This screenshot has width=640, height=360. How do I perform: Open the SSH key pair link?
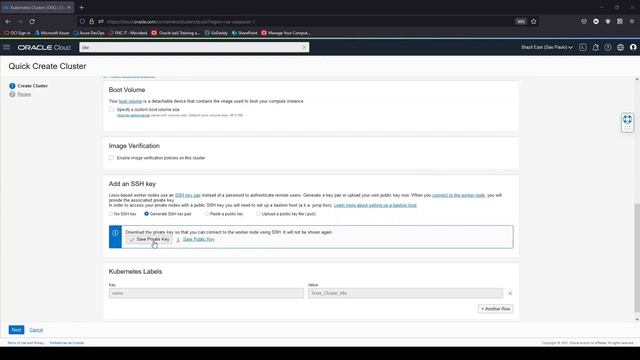coord(188,196)
